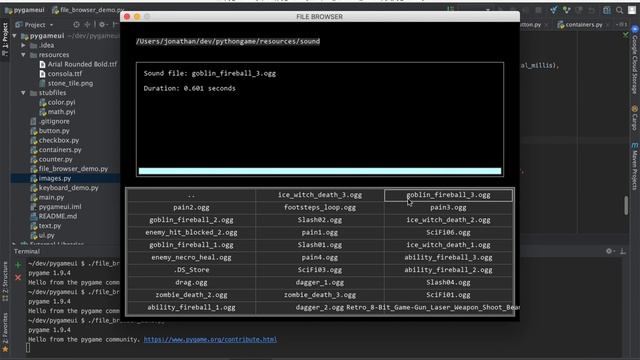
Task: Close the terminal session with the red X
Action: point(18,278)
